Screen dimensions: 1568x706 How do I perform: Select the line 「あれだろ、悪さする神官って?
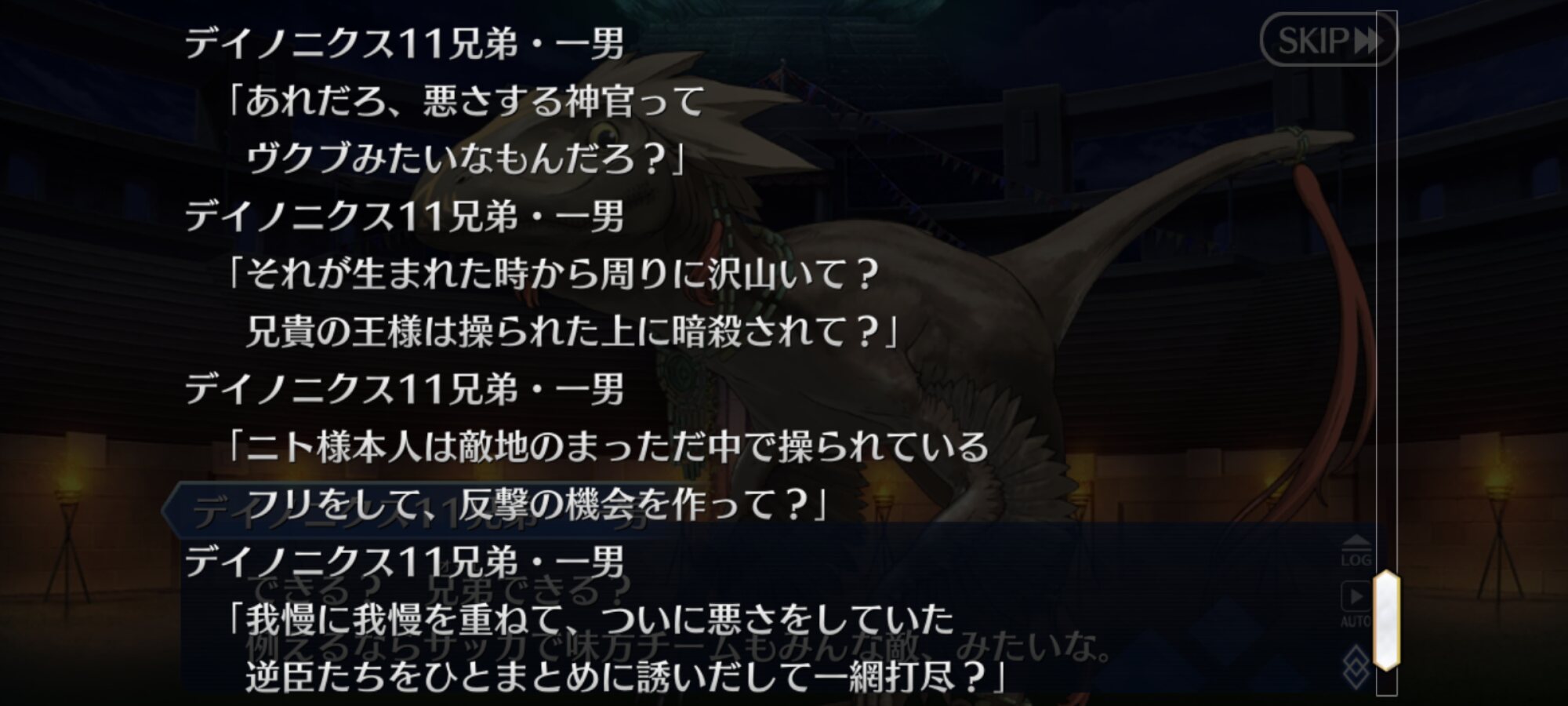(x=464, y=101)
